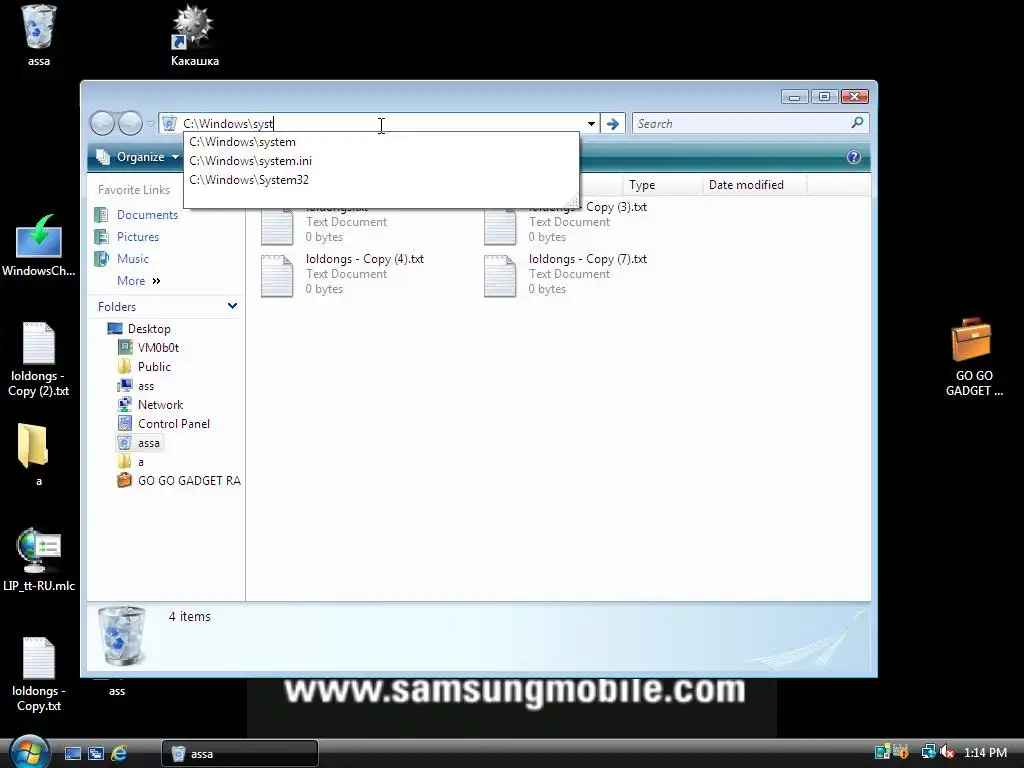Screen dimensions: 1024x768
Task: Open address bar history dropdown arrow
Action: click(591, 123)
